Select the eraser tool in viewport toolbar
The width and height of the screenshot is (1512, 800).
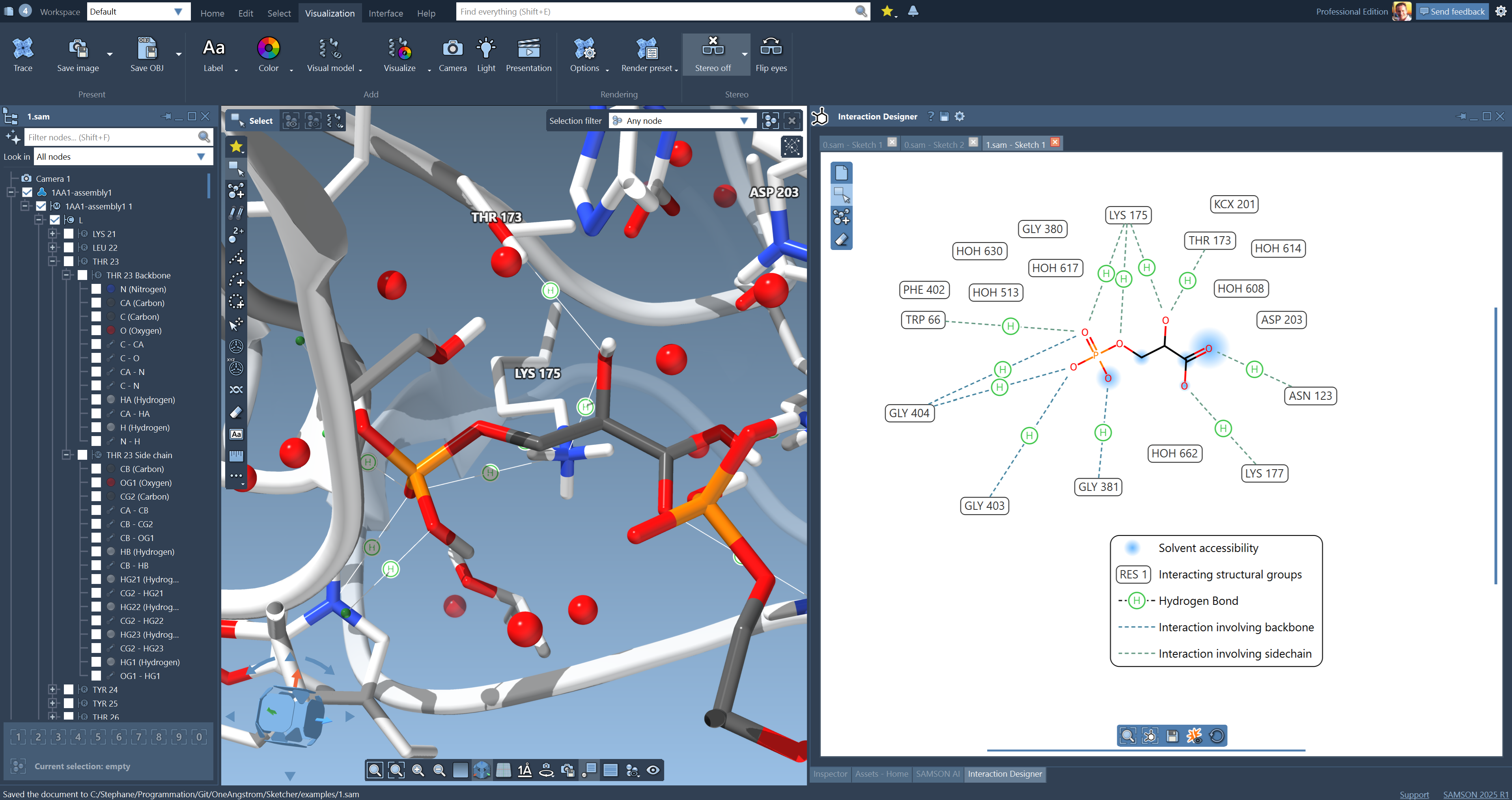pos(236,413)
